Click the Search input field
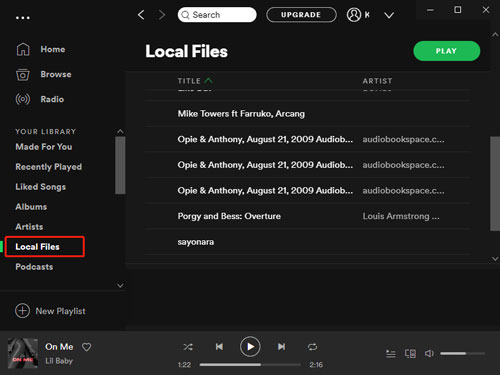 [x=217, y=15]
